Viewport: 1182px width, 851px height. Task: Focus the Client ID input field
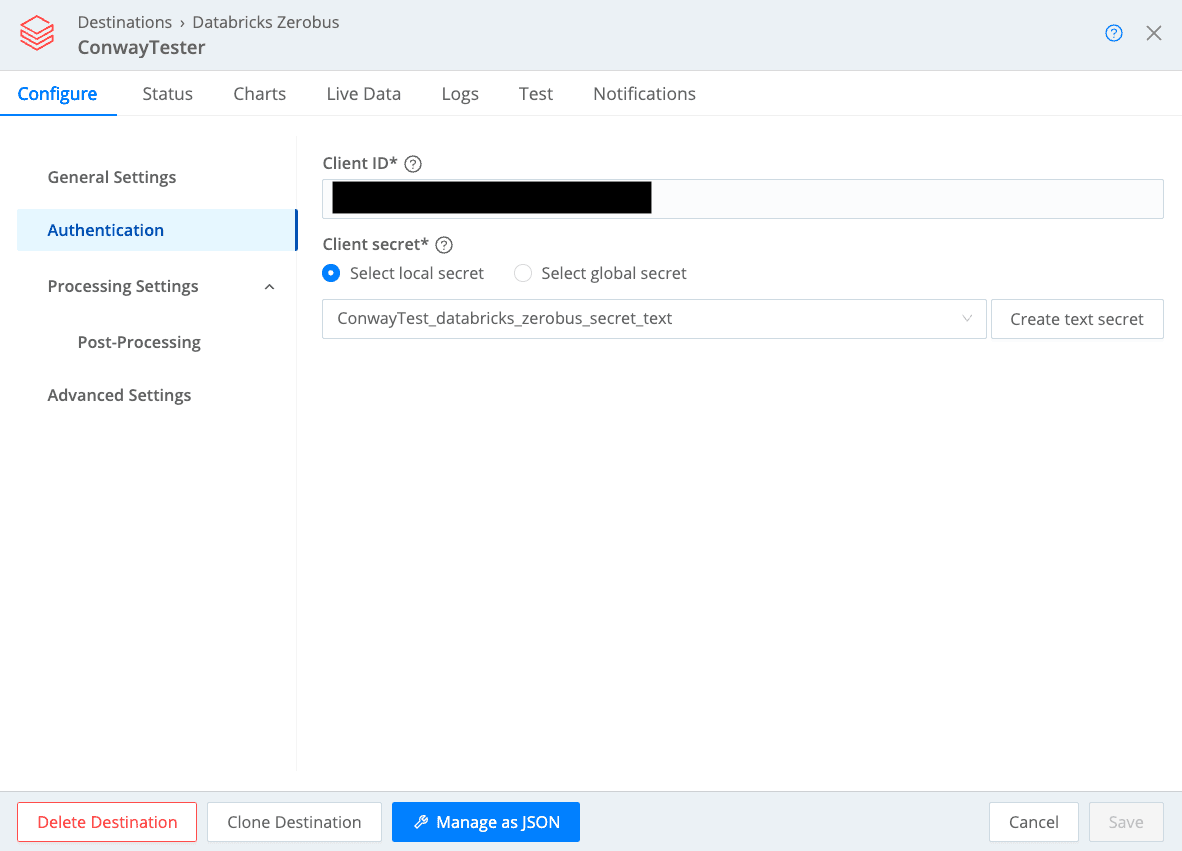743,199
